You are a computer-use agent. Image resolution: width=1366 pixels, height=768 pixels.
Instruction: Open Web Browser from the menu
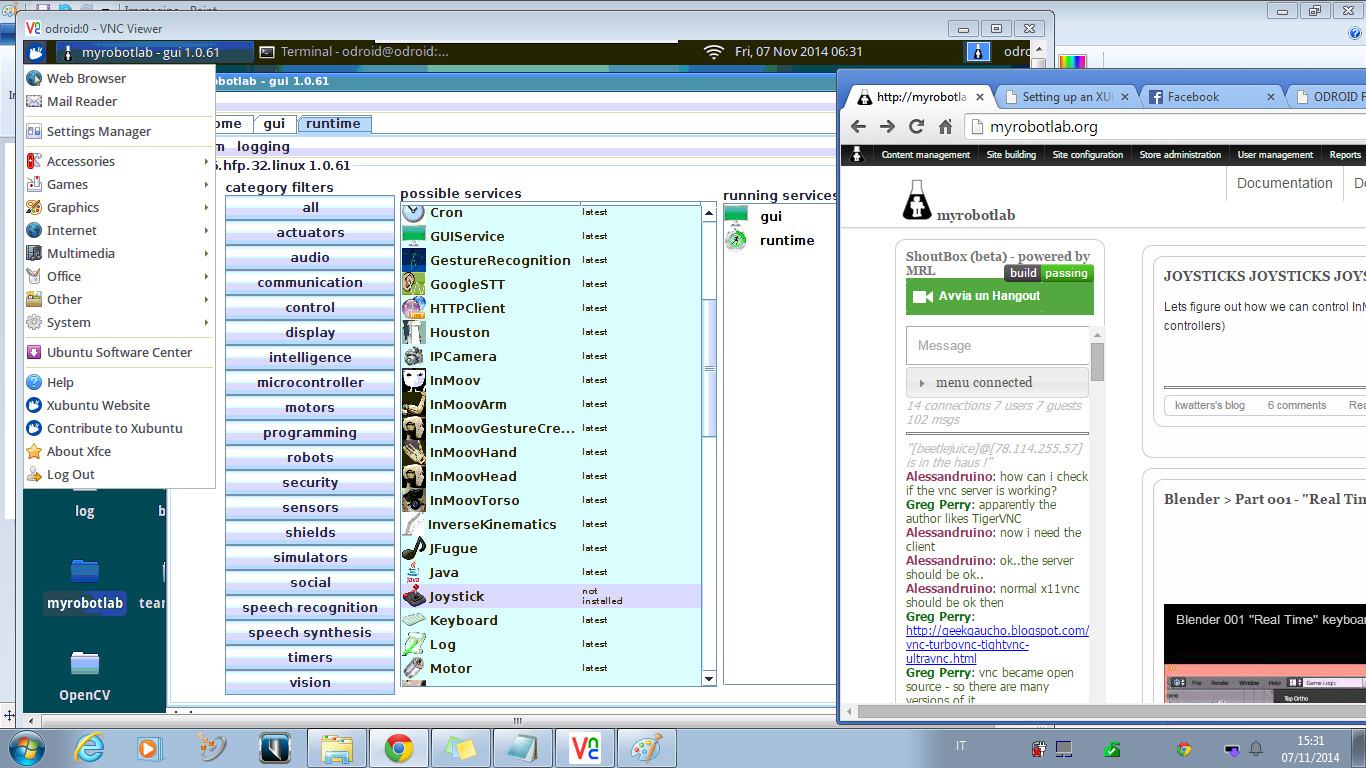point(119,78)
